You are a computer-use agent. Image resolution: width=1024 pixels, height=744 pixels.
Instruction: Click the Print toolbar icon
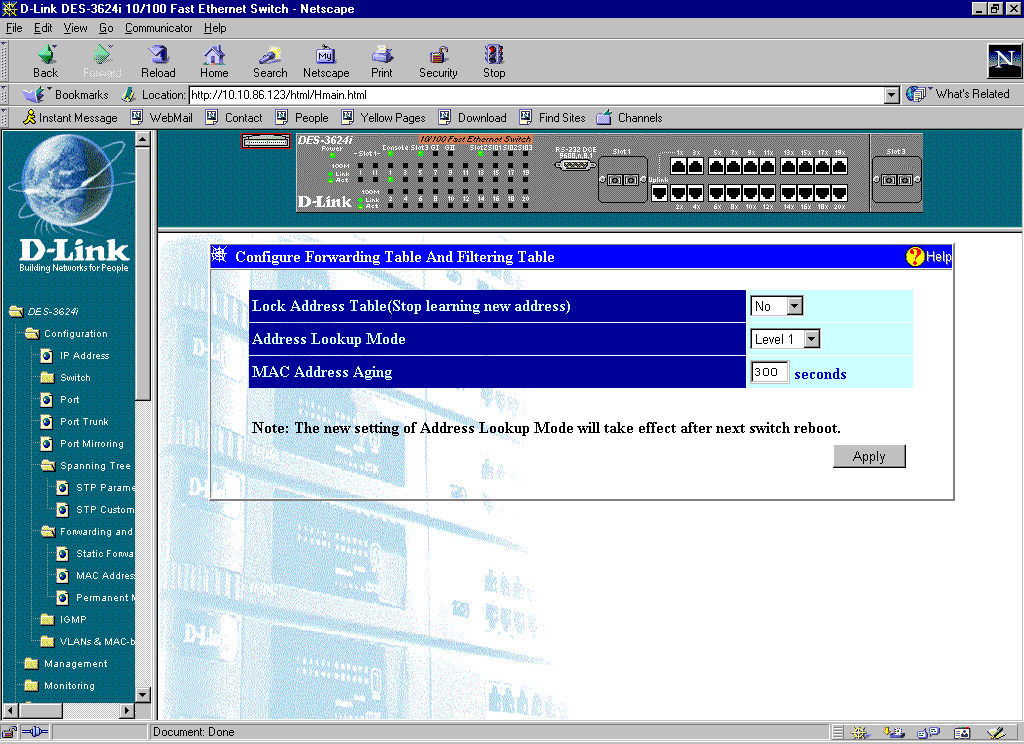tap(382, 56)
